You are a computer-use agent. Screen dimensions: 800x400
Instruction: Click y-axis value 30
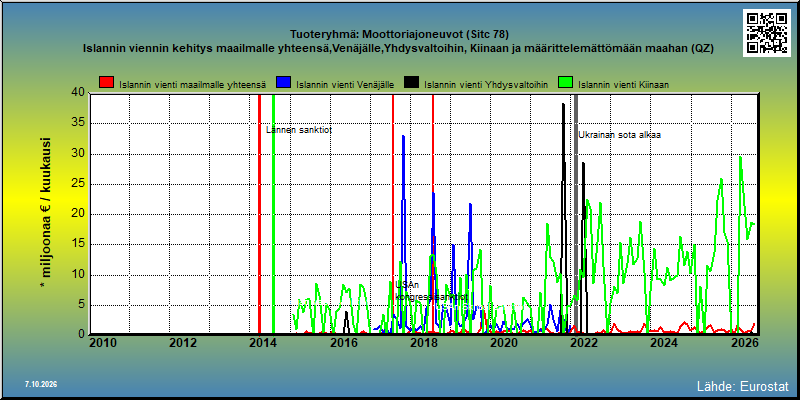click(78, 154)
